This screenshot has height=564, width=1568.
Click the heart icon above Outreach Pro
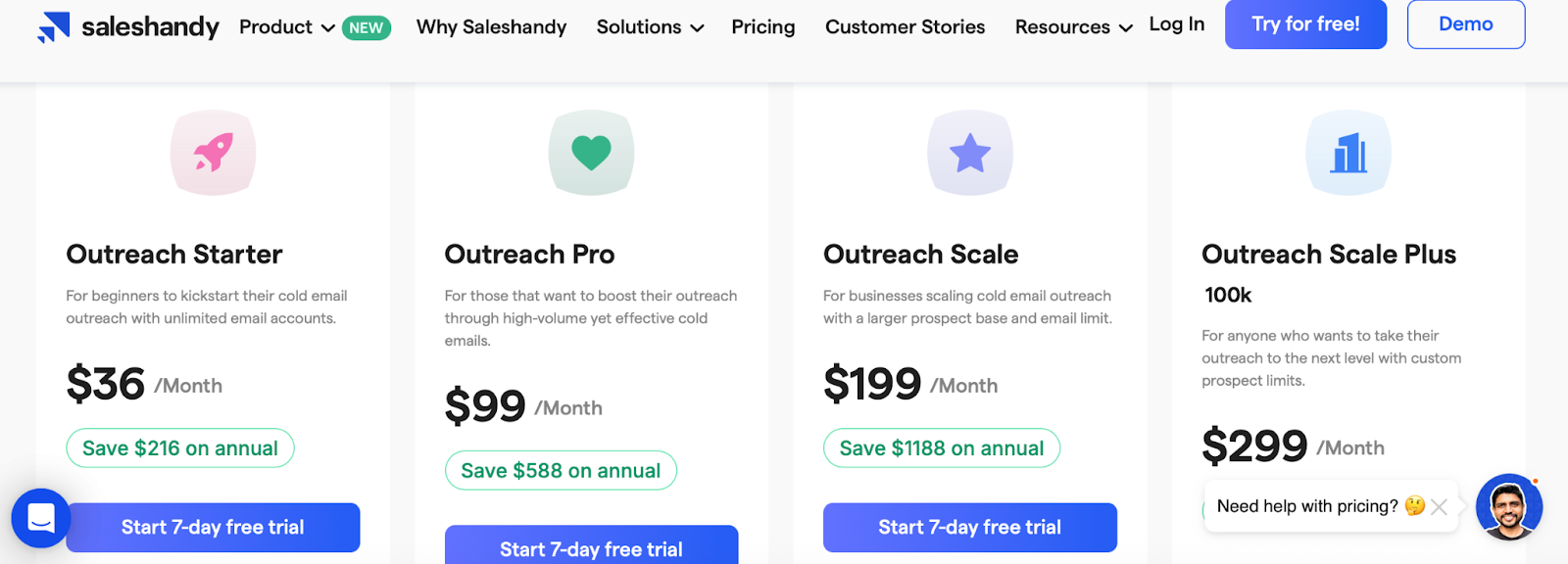(591, 153)
